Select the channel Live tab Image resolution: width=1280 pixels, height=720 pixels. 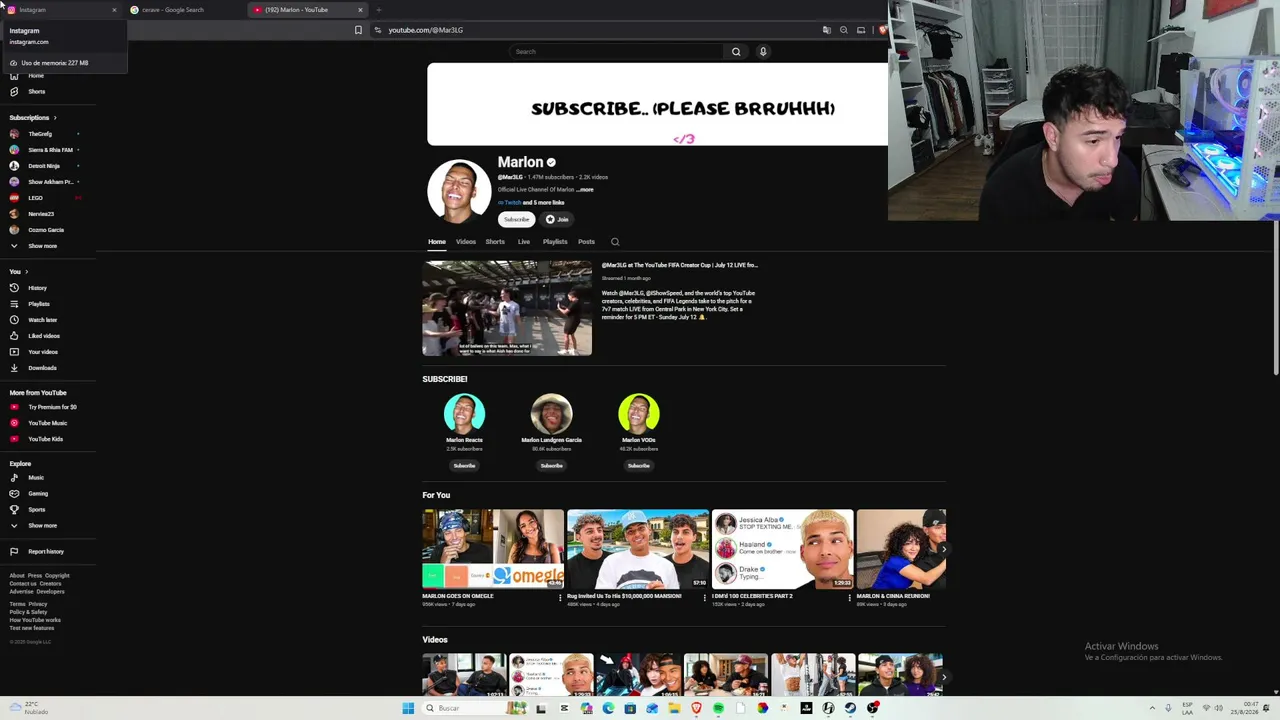pyautogui.click(x=524, y=242)
